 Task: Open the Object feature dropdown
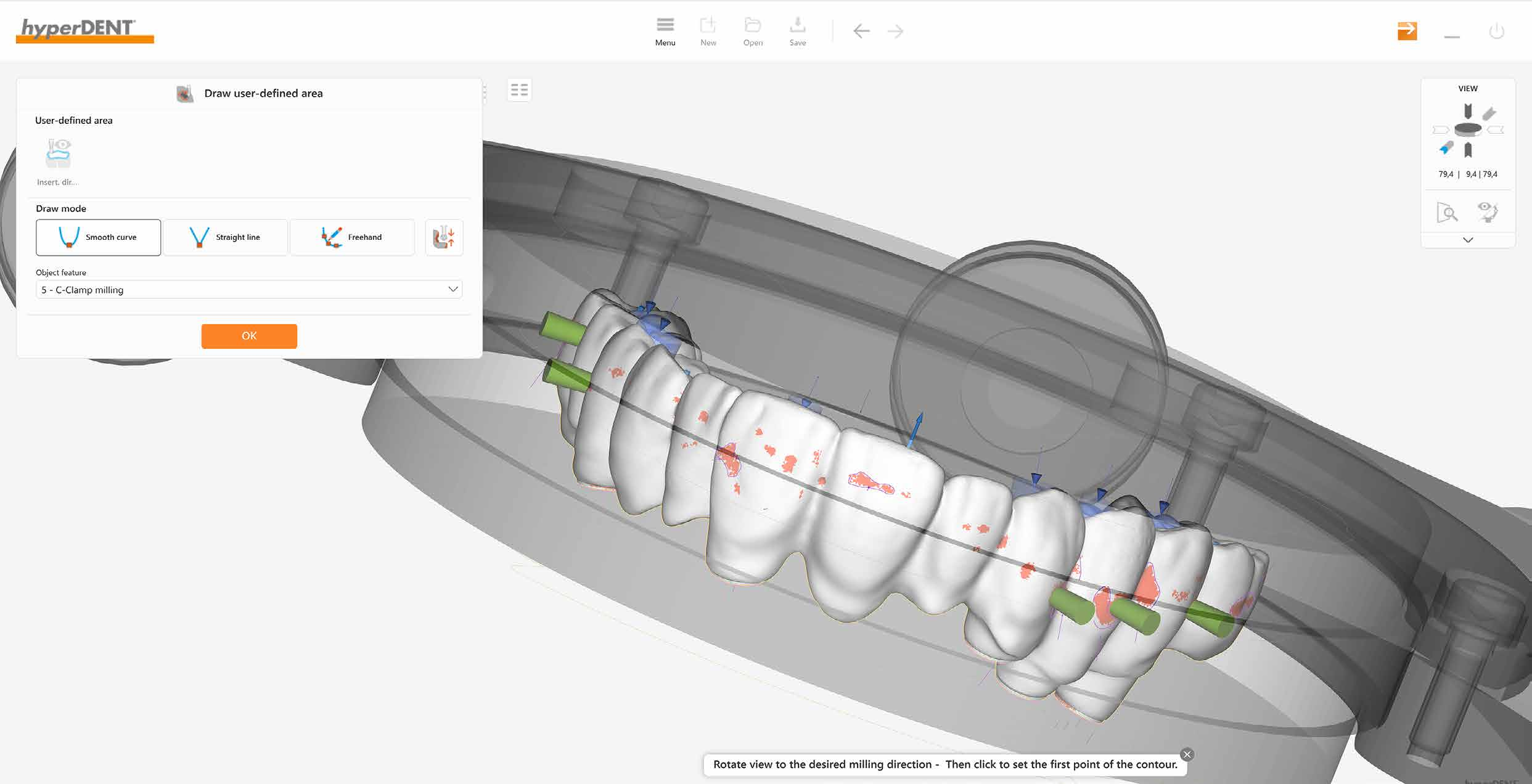tap(249, 290)
